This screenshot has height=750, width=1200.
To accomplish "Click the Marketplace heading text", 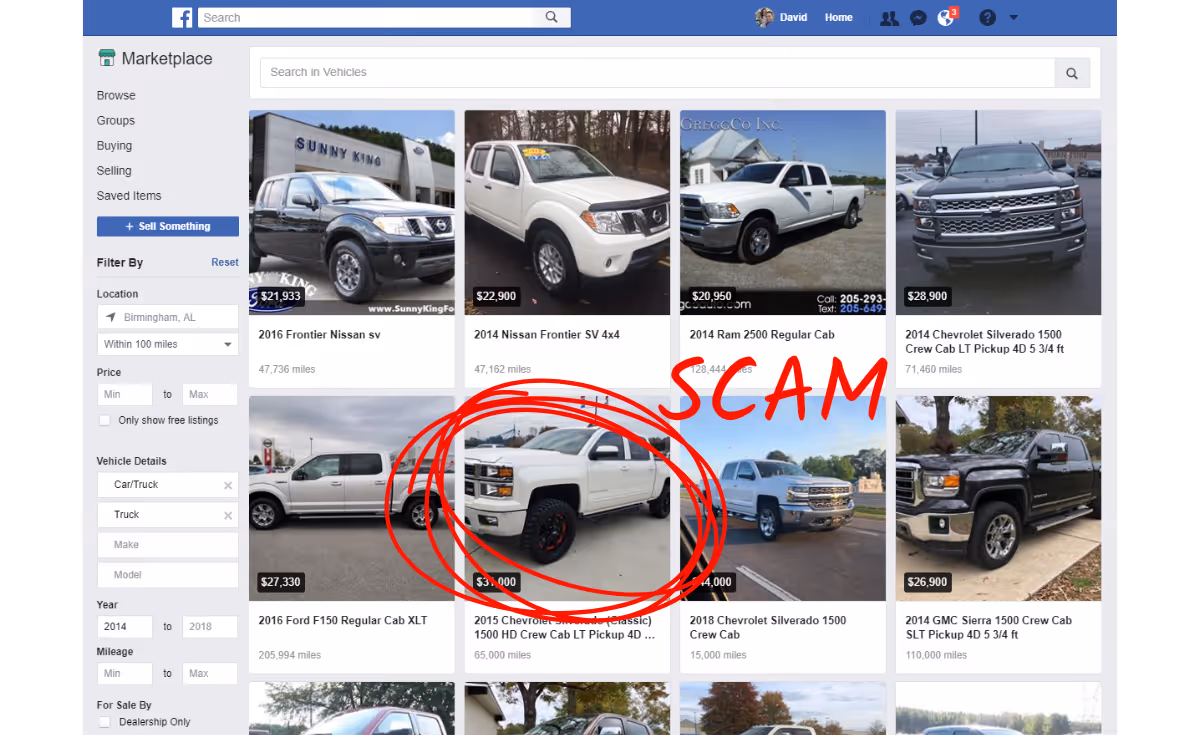I will point(167,59).
